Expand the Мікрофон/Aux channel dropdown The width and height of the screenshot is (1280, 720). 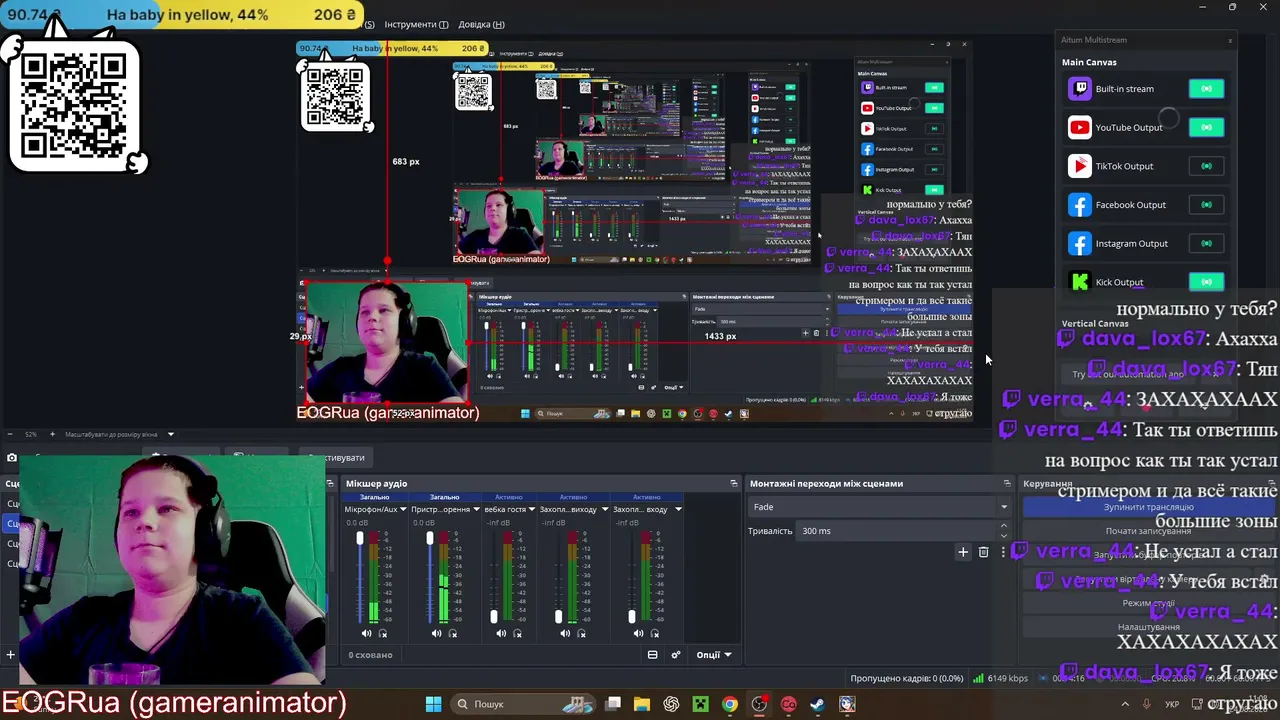pyautogui.click(x=403, y=509)
